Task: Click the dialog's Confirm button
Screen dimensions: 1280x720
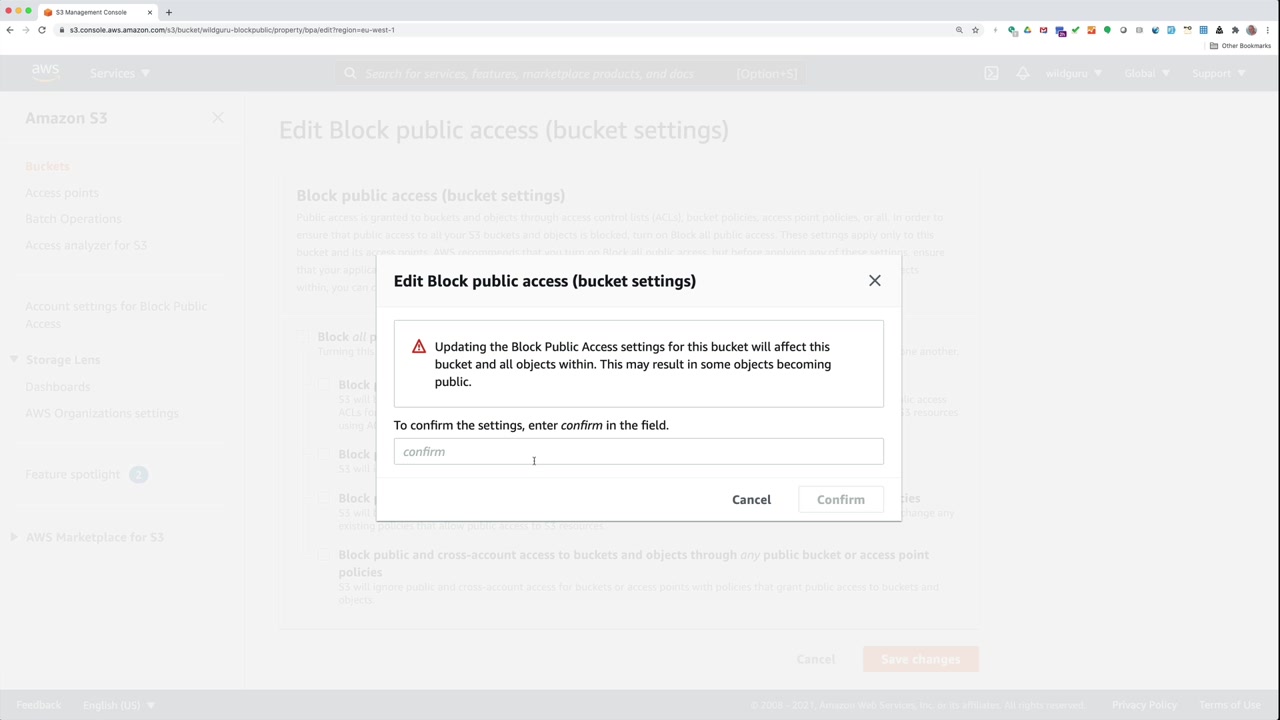Action: pyautogui.click(x=841, y=500)
